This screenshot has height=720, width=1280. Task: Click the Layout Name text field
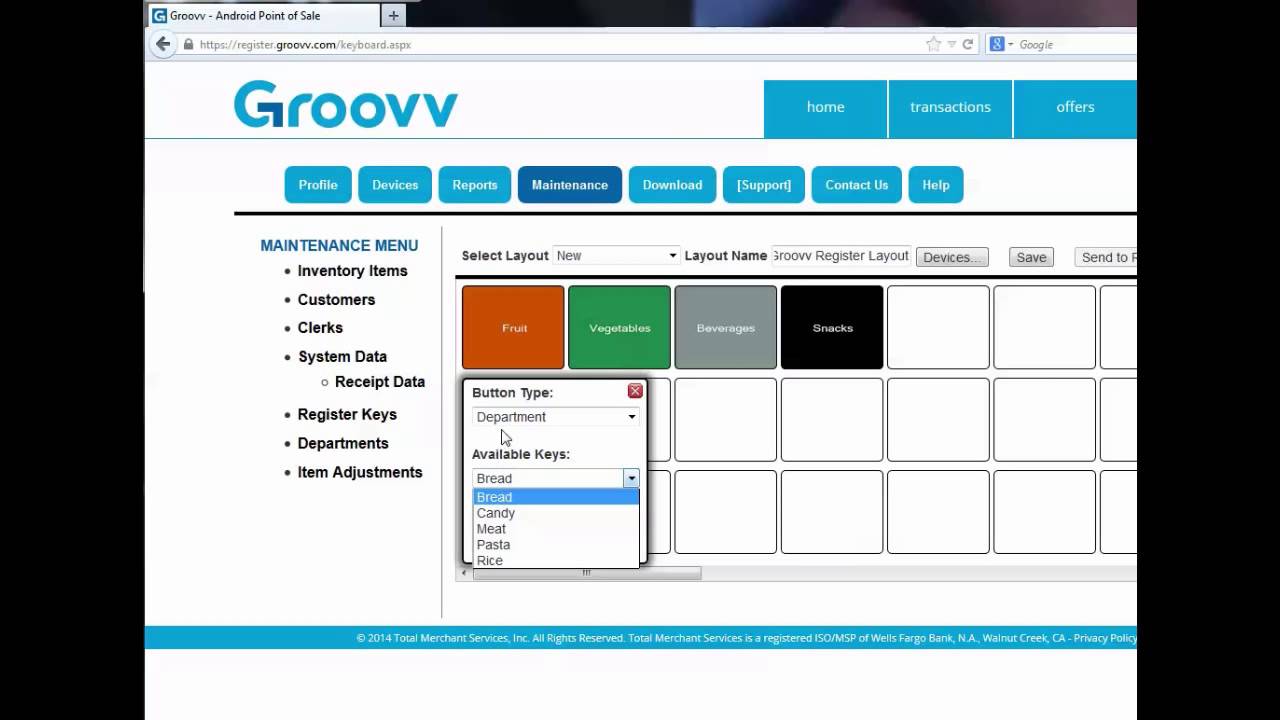841,256
